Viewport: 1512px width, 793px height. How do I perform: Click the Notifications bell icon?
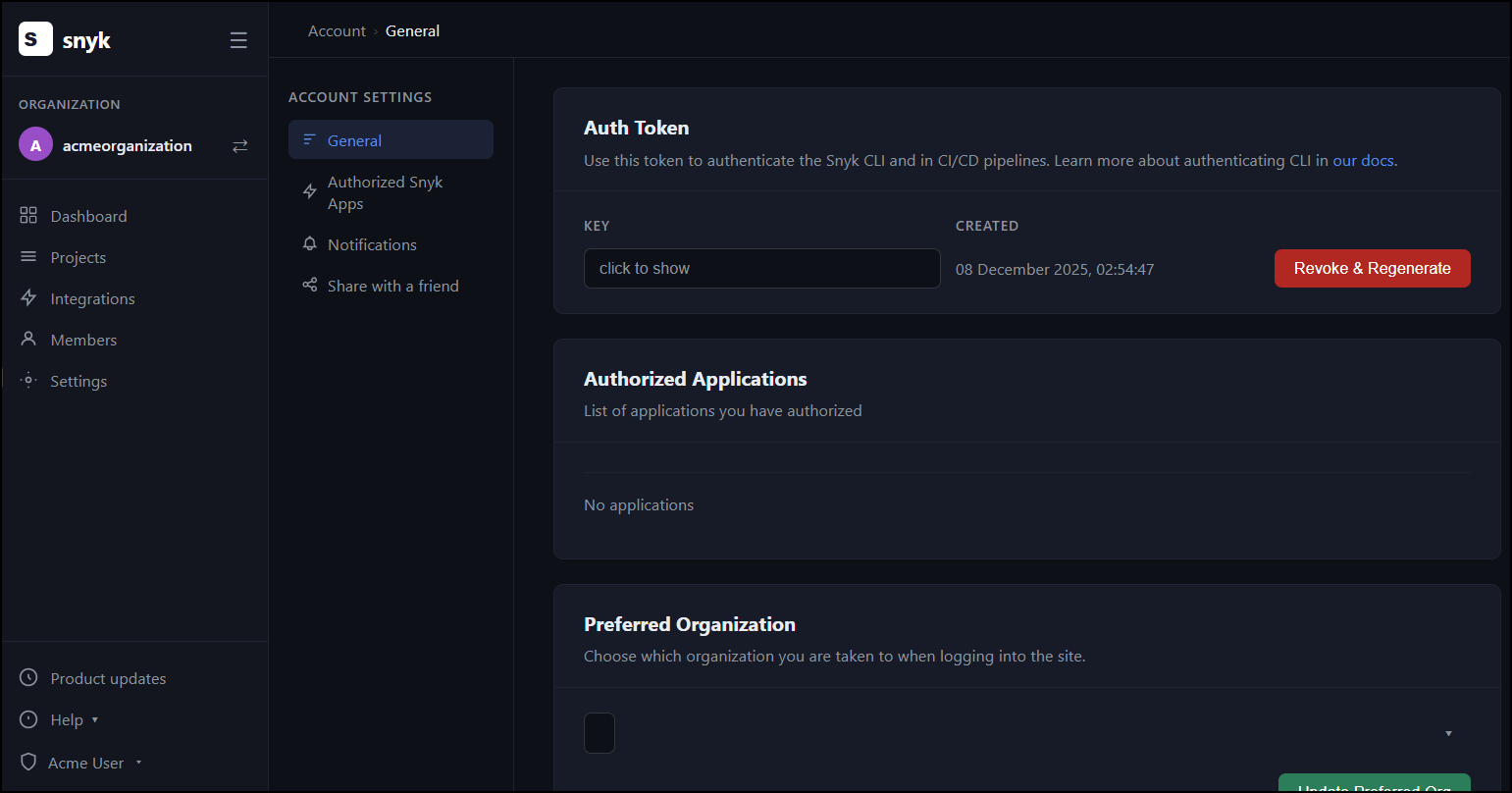[310, 244]
